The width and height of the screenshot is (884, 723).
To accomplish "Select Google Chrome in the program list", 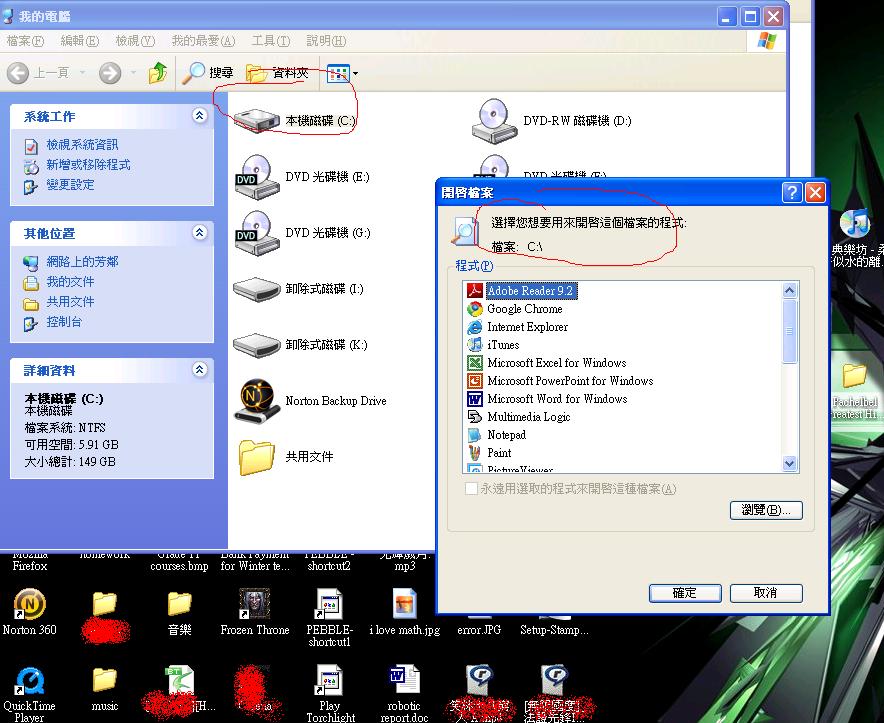I will pos(524,309).
